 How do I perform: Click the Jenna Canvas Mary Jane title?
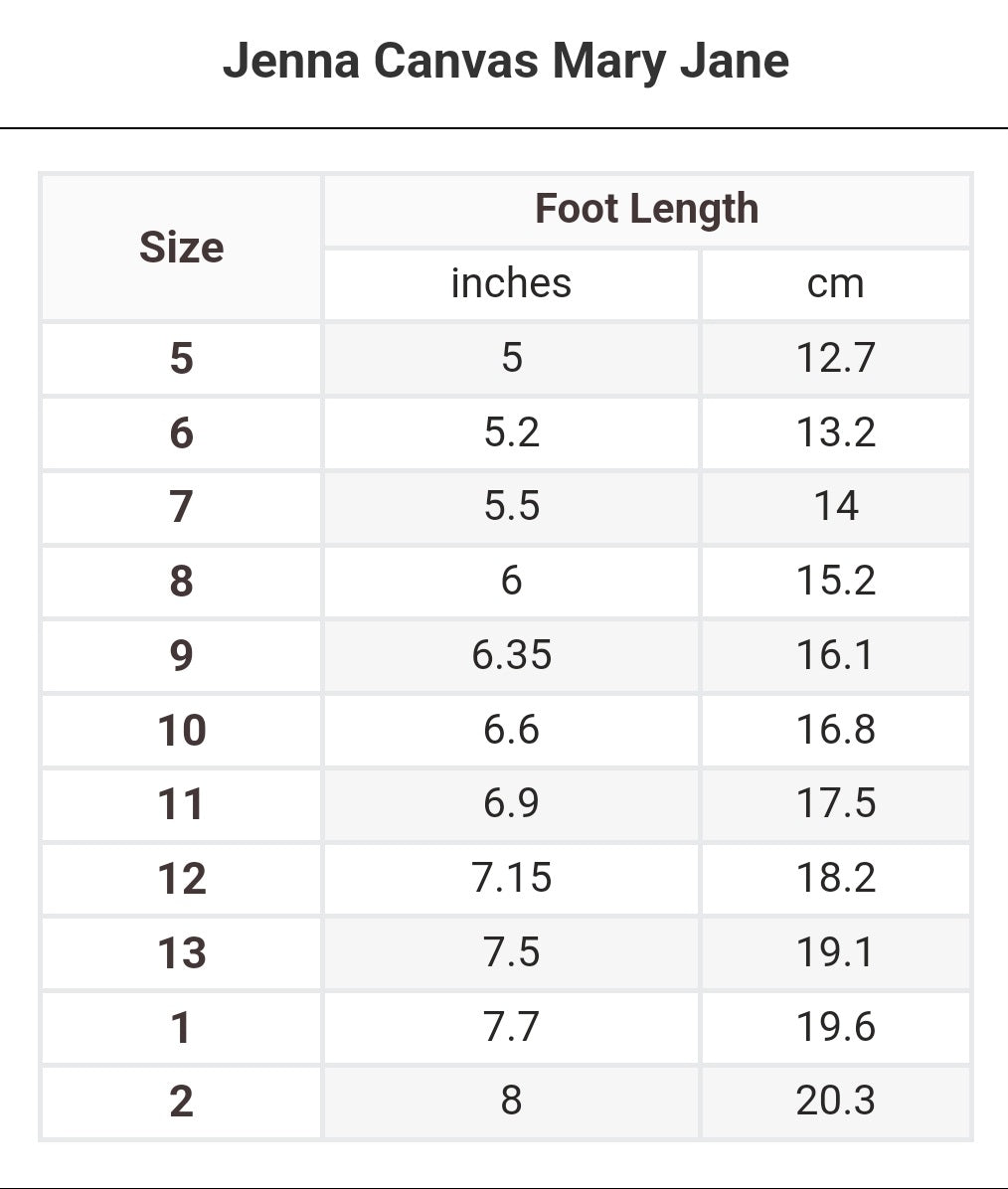pos(505,61)
